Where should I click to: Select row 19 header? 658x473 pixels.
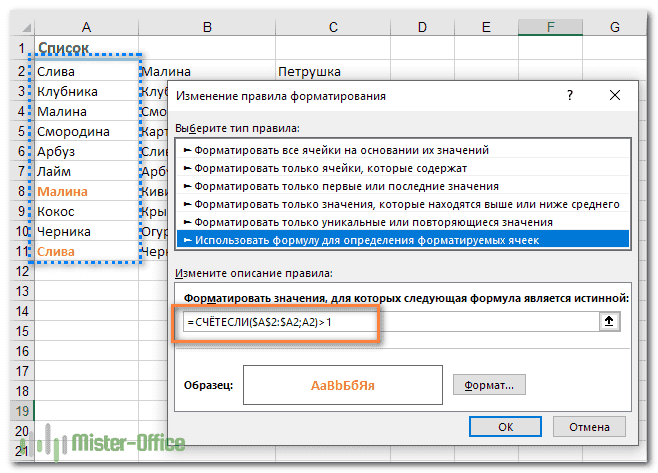point(22,411)
